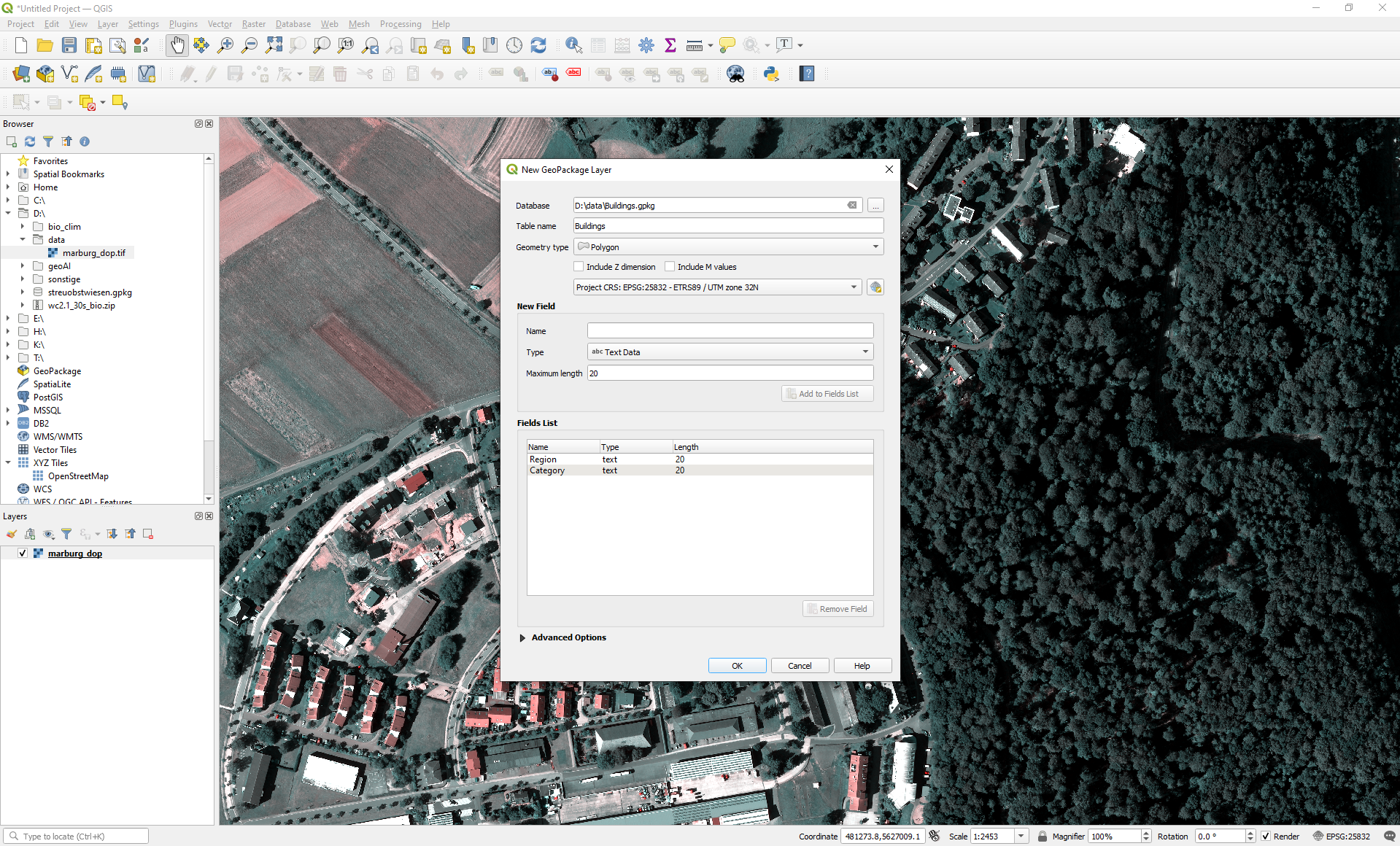Viewport: 1400px width, 846px height.
Task: Click OK in the New GeoPackage Layer dialog
Action: pyautogui.click(x=737, y=666)
